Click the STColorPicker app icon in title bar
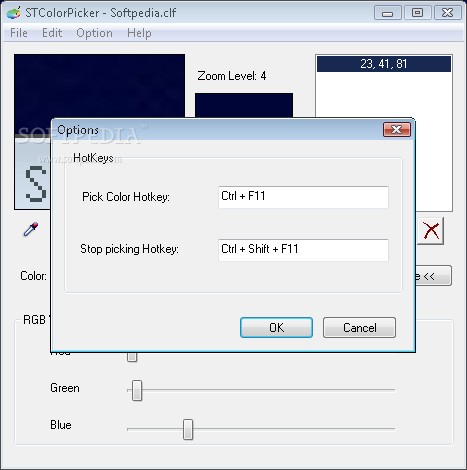The width and height of the screenshot is (467, 470). coord(14,13)
